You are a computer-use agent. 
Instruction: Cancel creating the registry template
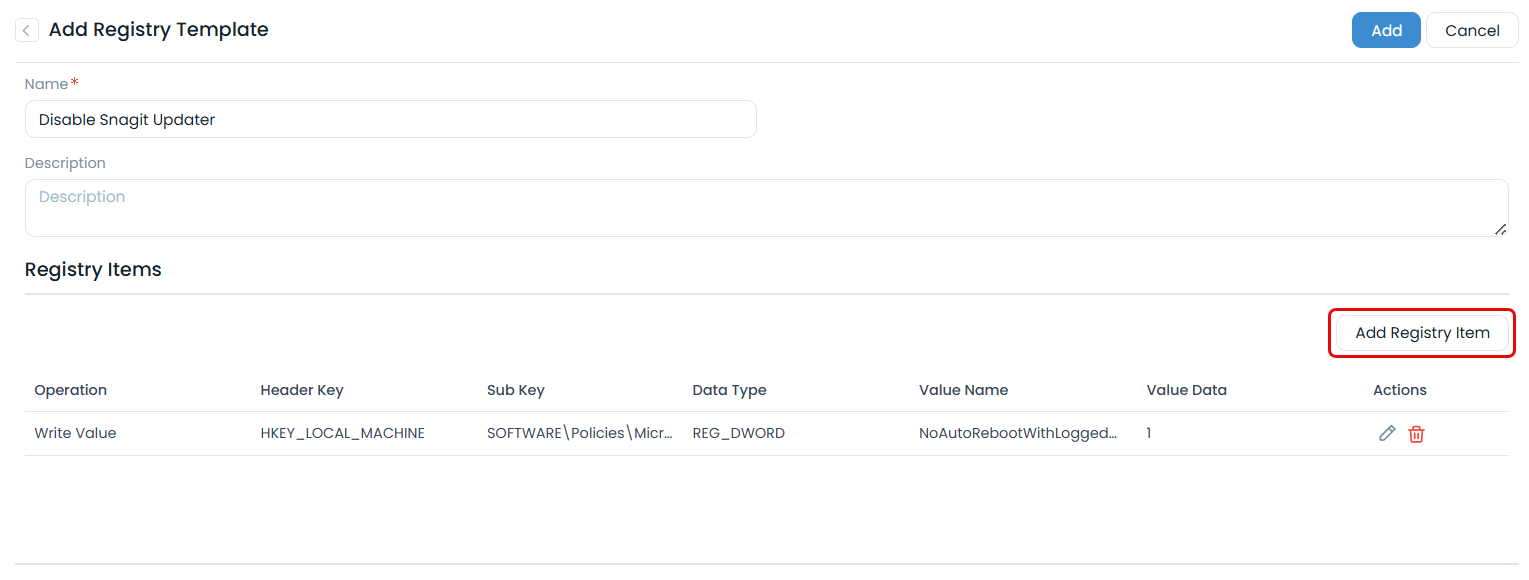point(1472,29)
